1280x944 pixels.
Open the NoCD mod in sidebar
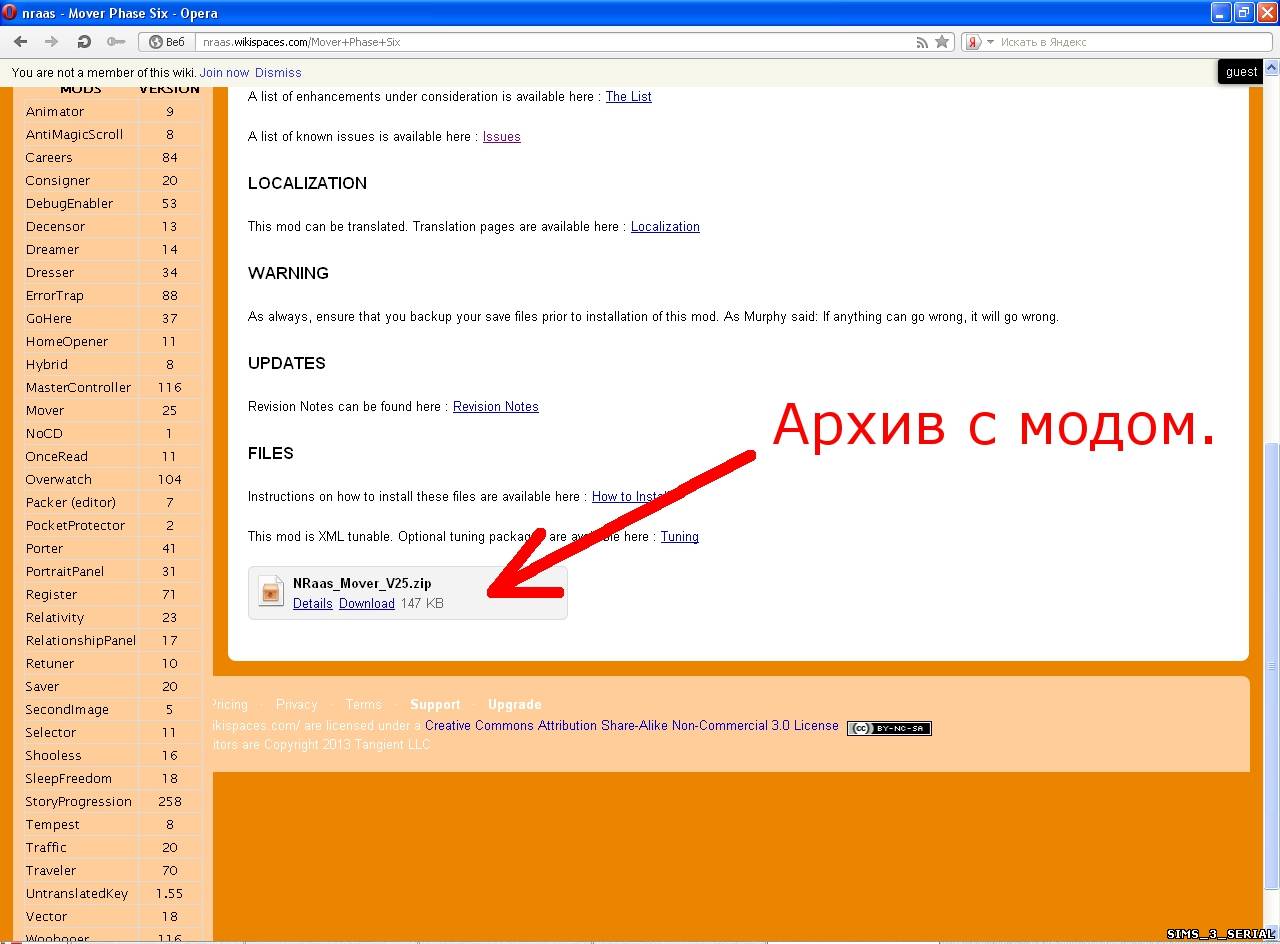click(44, 433)
